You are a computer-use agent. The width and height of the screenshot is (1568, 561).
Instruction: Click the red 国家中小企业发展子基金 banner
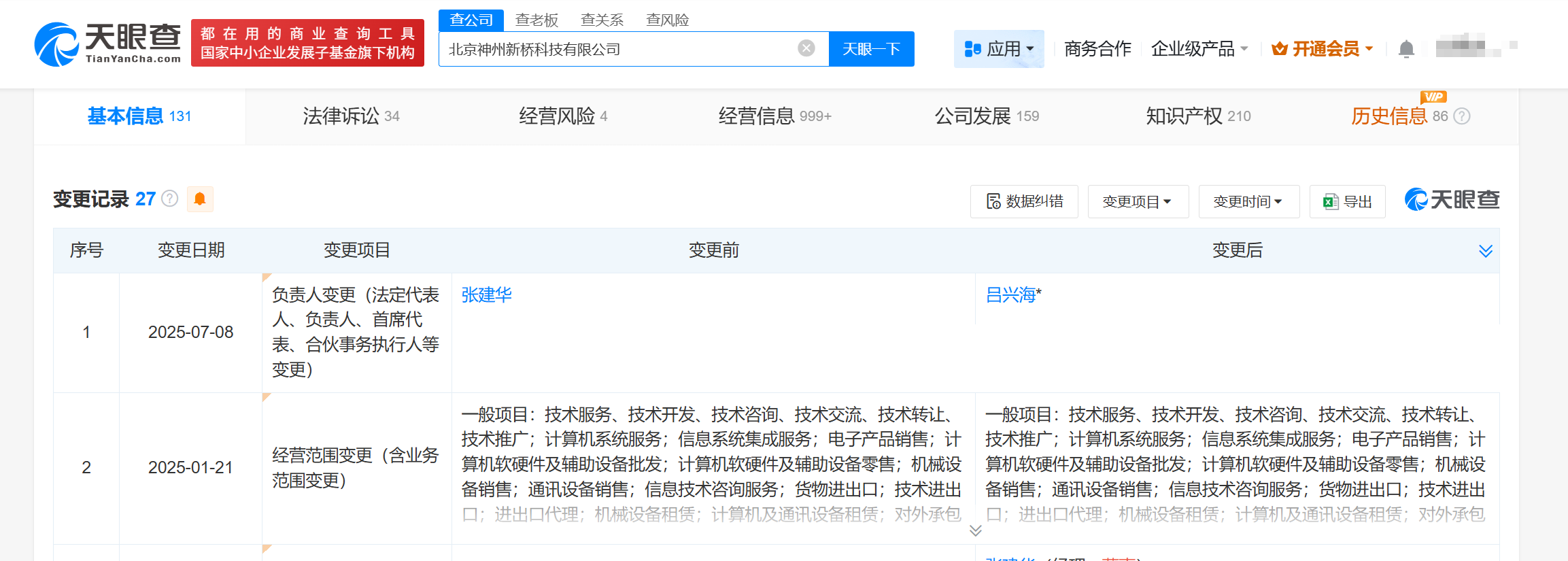coord(307,43)
